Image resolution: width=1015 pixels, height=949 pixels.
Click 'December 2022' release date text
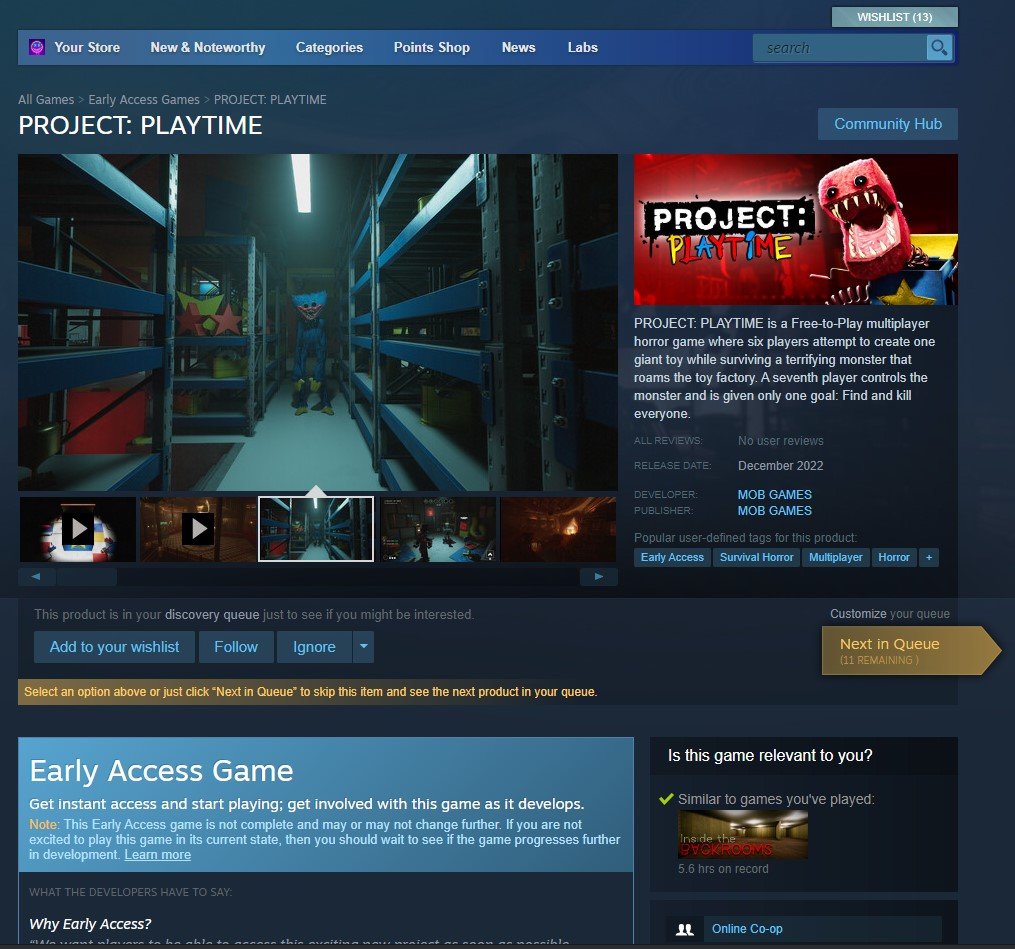click(x=781, y=465)
